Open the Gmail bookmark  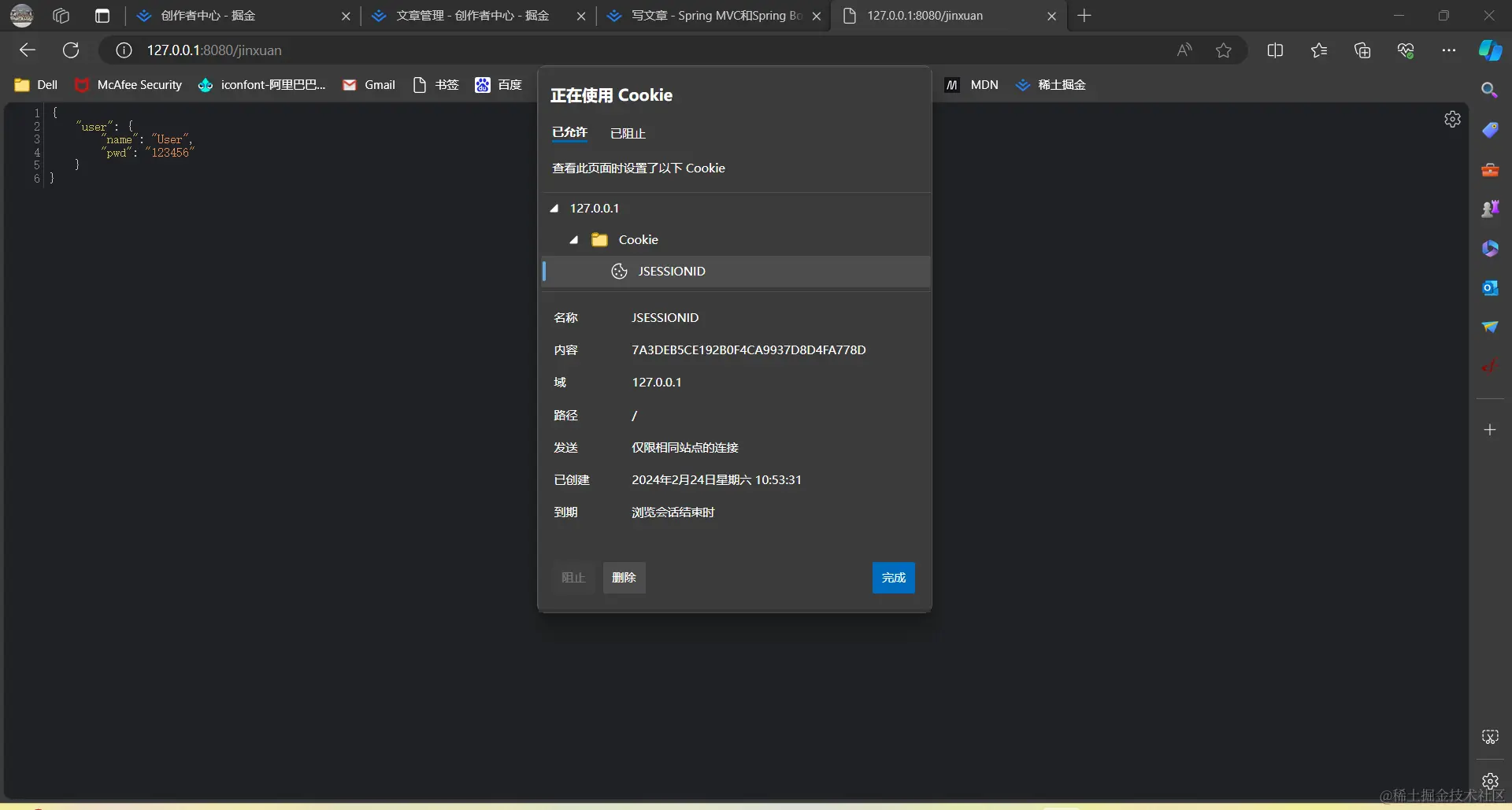coord(369,85)
